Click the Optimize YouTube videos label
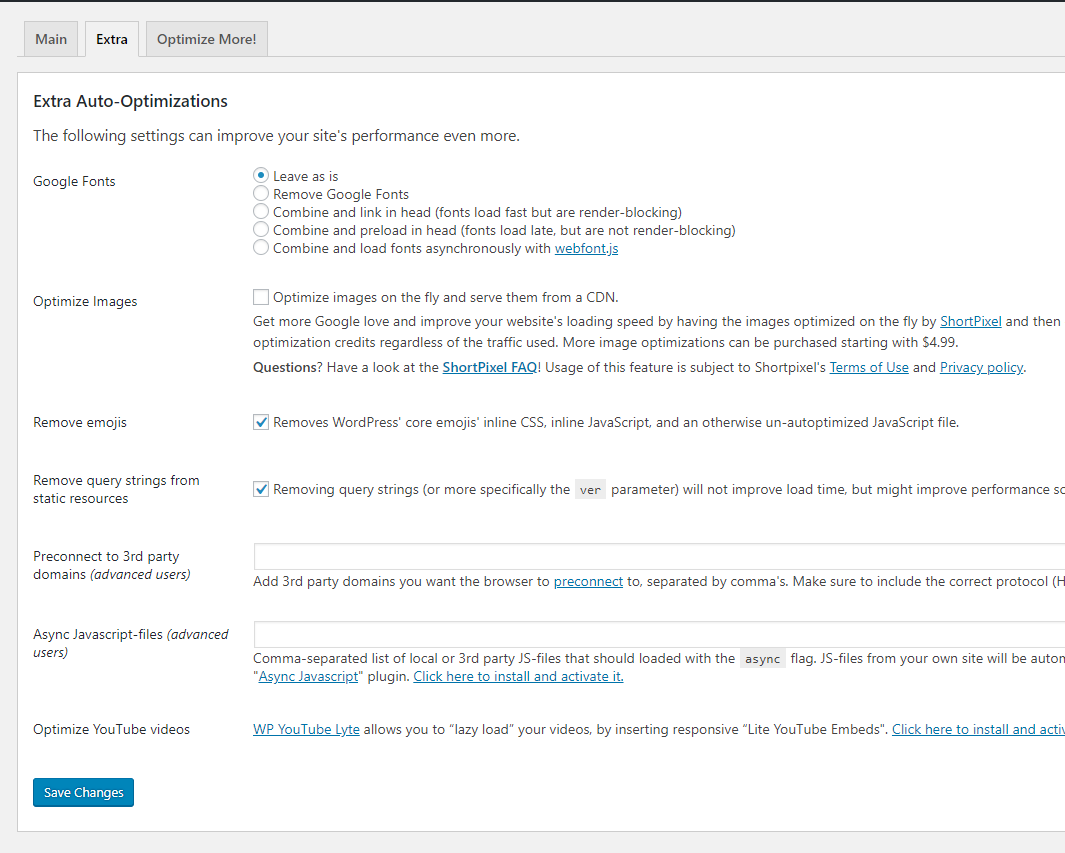 (x=111, y=729)
